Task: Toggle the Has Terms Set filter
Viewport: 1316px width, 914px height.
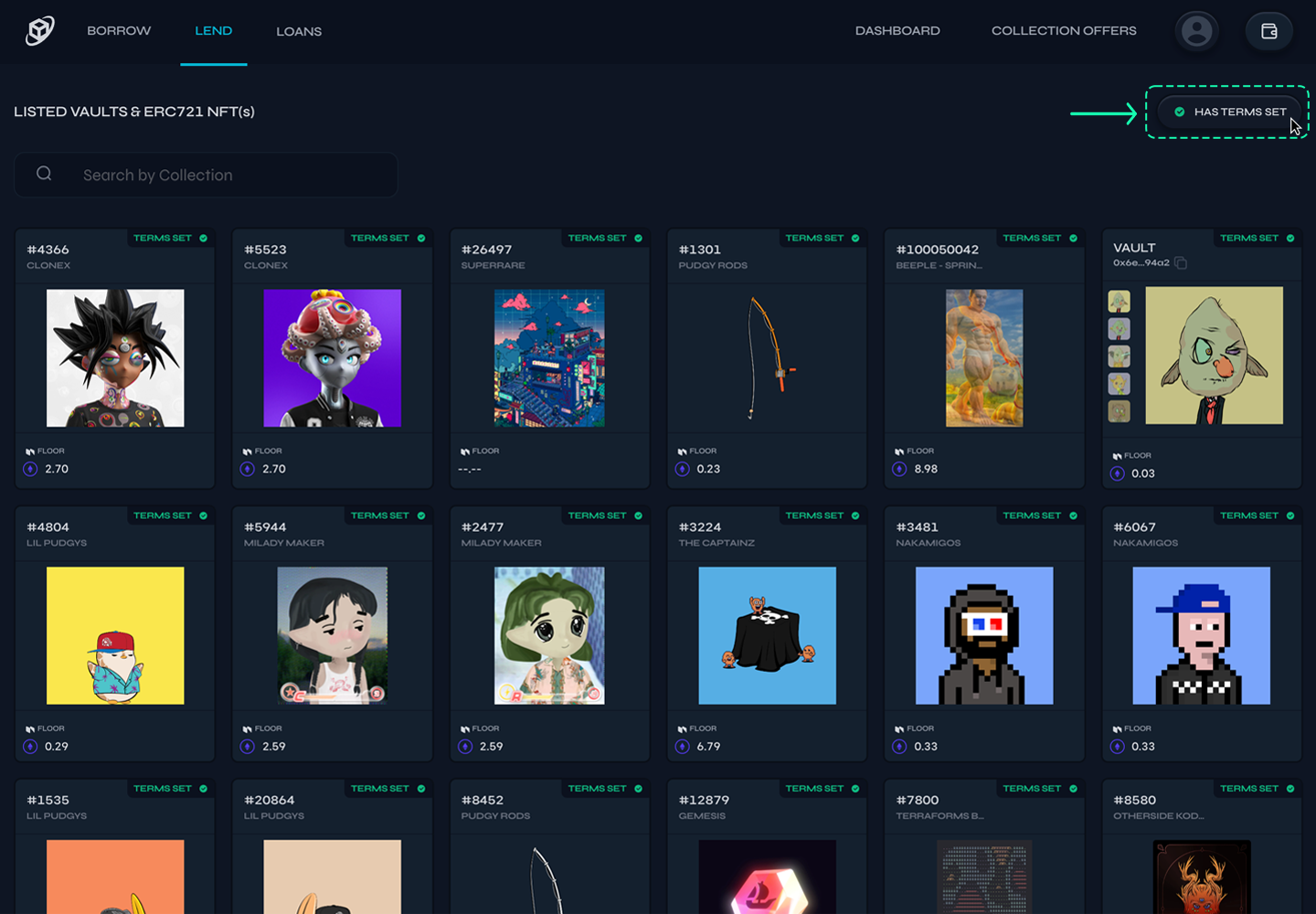Action: pyautogui.click(x=1229, y=112)
